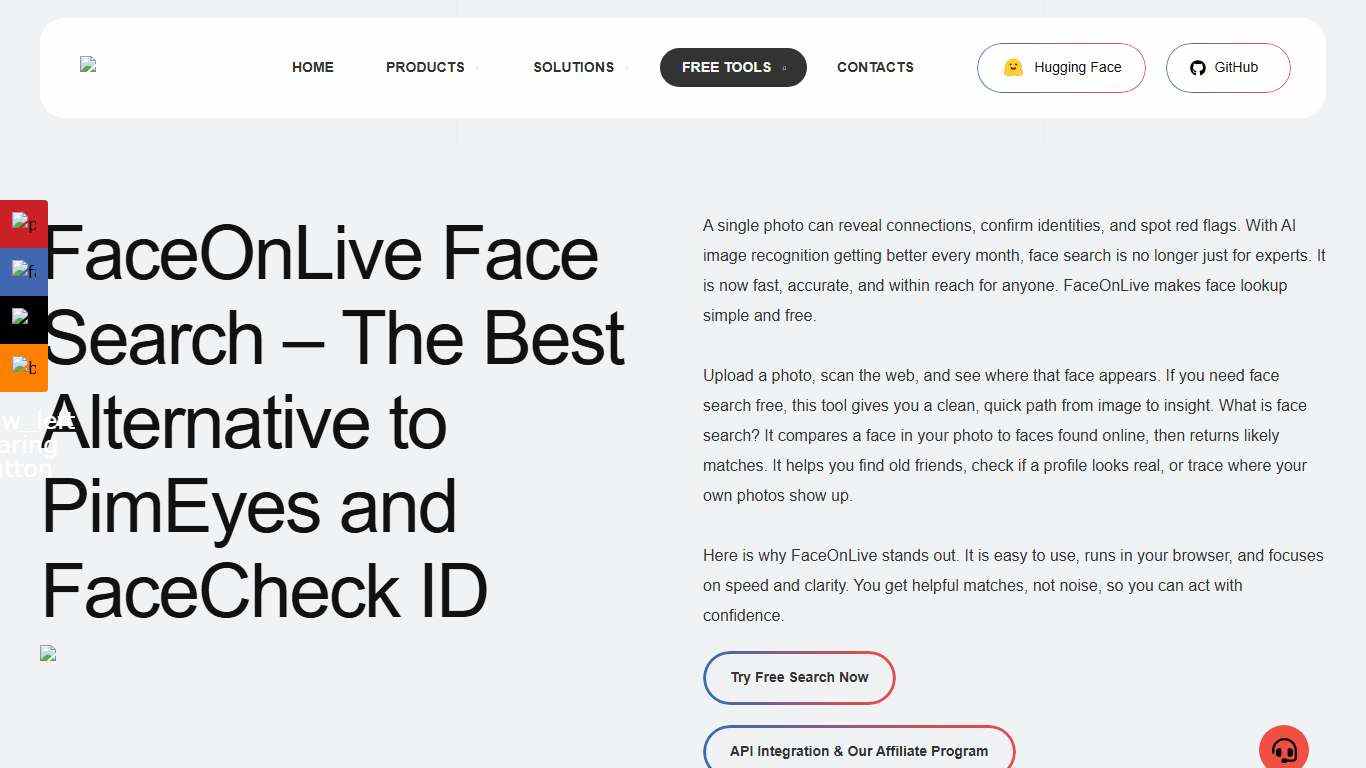Click the Hugging Face button

1061,67
